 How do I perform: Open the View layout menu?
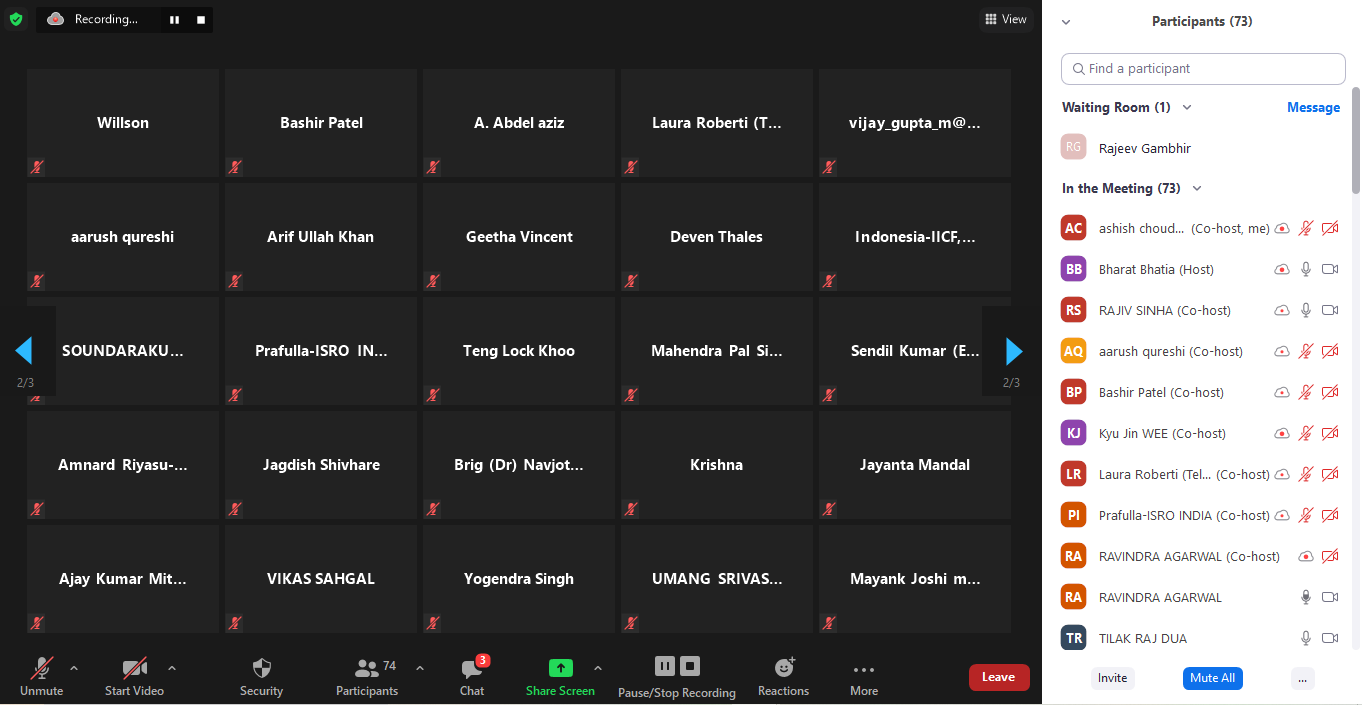point(1005,19)
